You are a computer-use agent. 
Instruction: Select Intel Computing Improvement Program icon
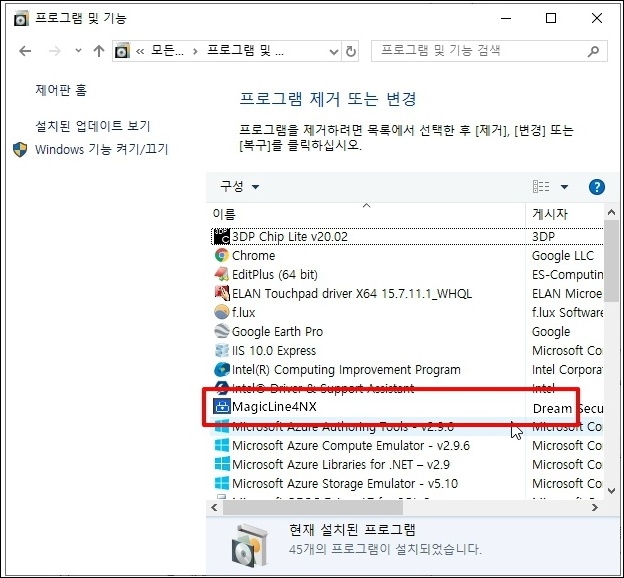click(x=222, y=369)
